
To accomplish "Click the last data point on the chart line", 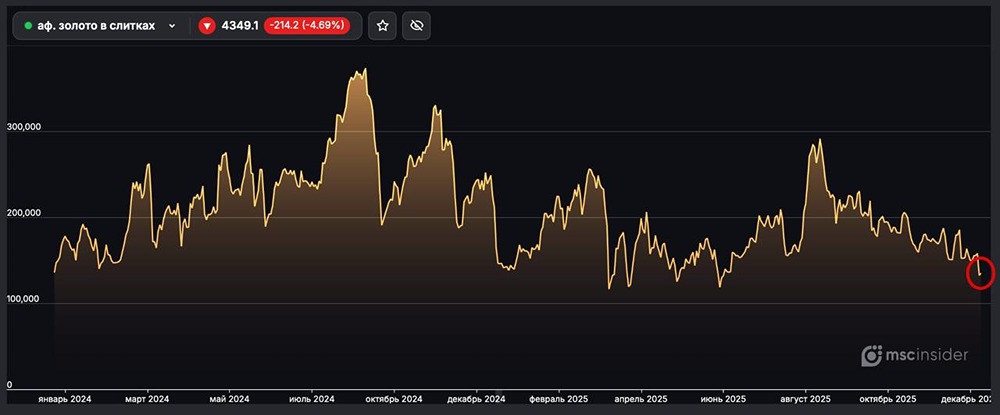I will [x=980, y=275].
